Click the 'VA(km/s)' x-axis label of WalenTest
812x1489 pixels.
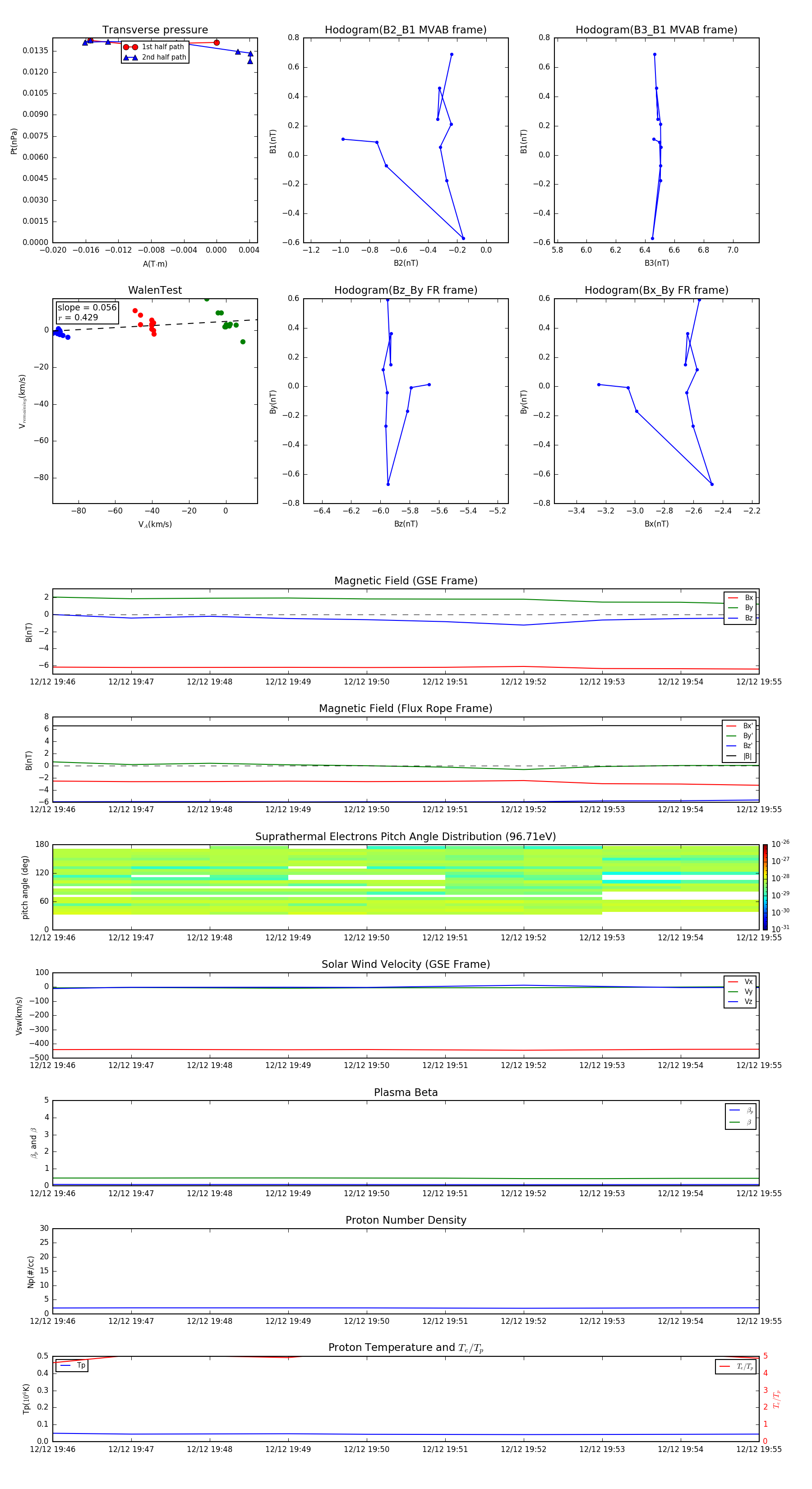pyautogui.click(x=155, y=525)
